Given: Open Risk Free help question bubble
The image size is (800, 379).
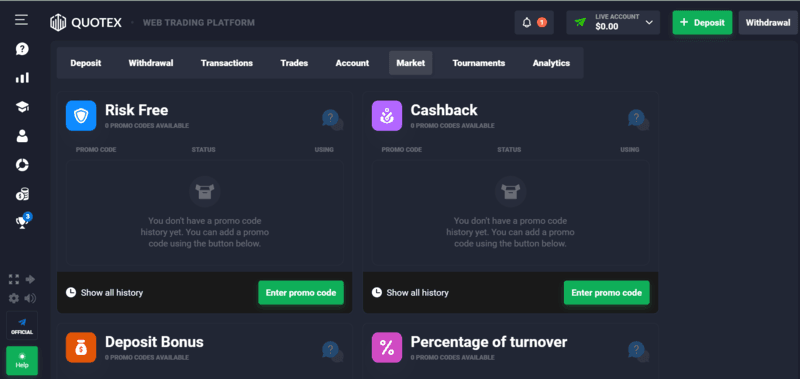Looking at the screenshot, I should coord(332,119).
